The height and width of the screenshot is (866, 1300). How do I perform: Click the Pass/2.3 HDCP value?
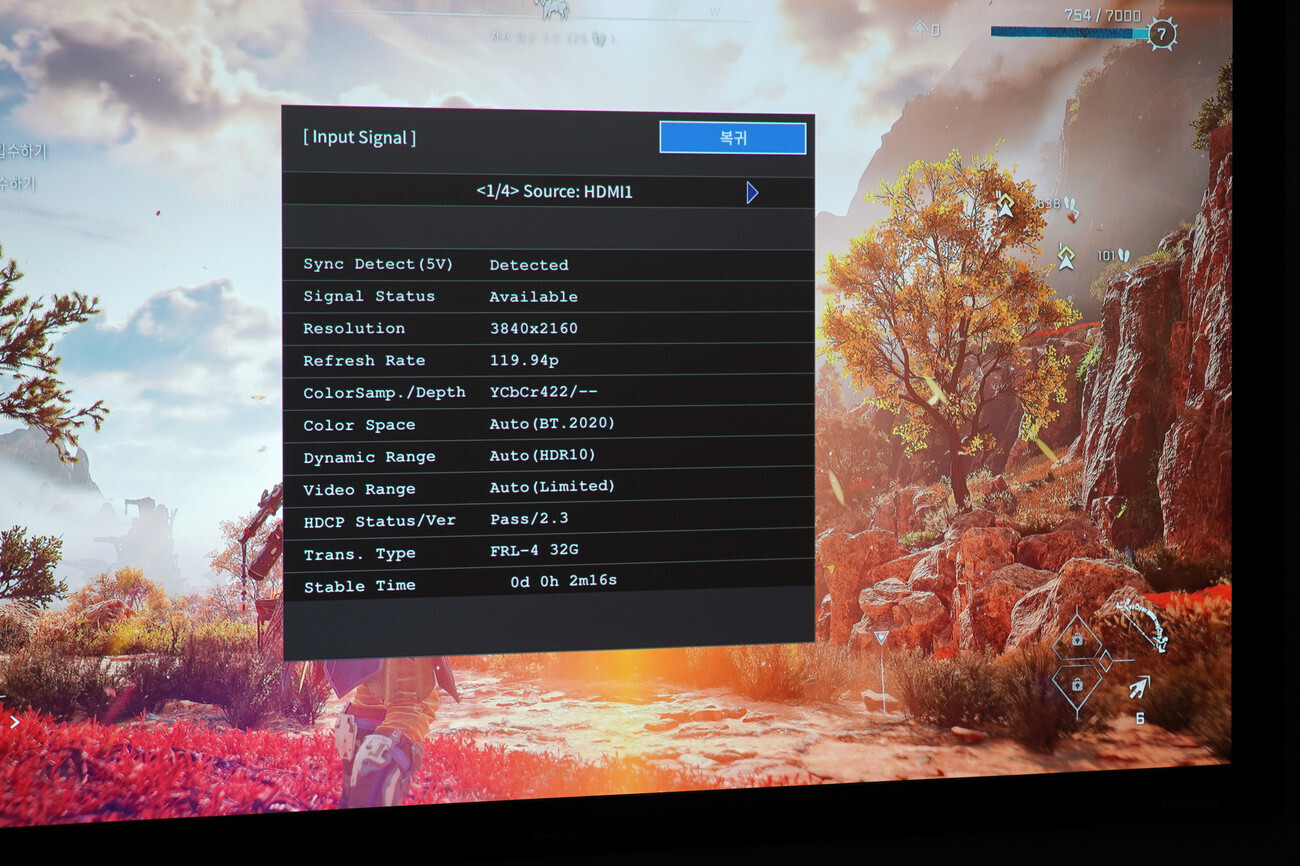(x=529, y=518)
